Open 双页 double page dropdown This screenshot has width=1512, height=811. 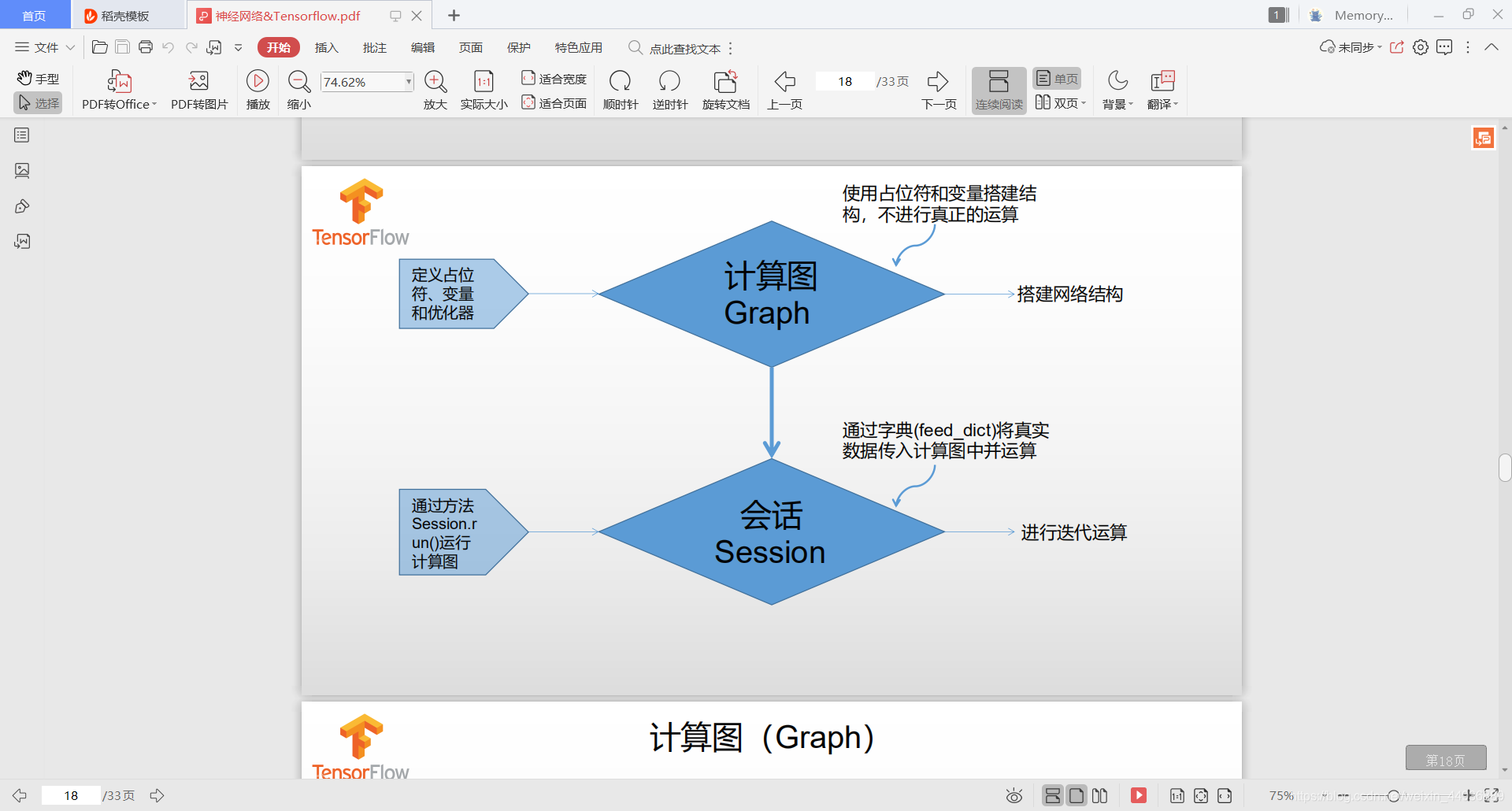(x=1060, y=103)
